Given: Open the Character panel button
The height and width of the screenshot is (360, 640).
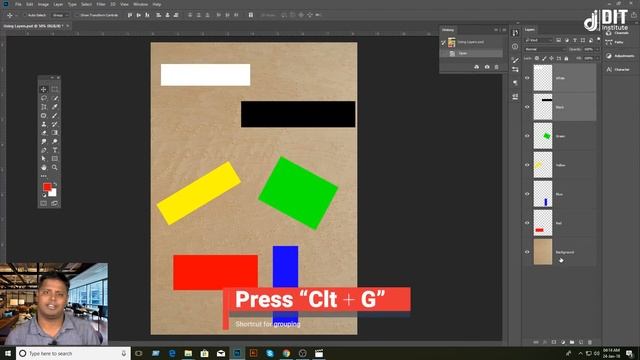Looking at the screenshot, I should [618, 69].
